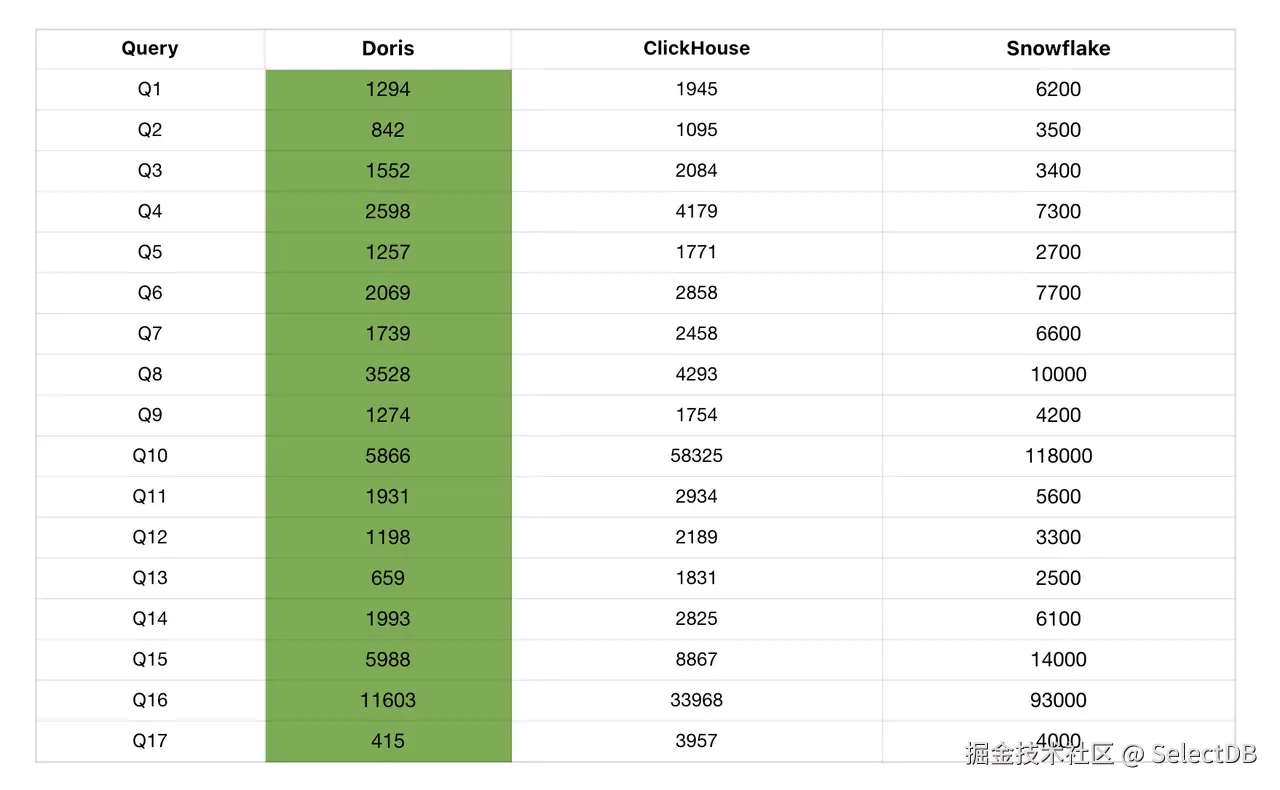Image resolution: width=1280 pixels, height=790 pixels.
Task: Click Snowflake value 93000 cell
Action: pos(1058,700)
